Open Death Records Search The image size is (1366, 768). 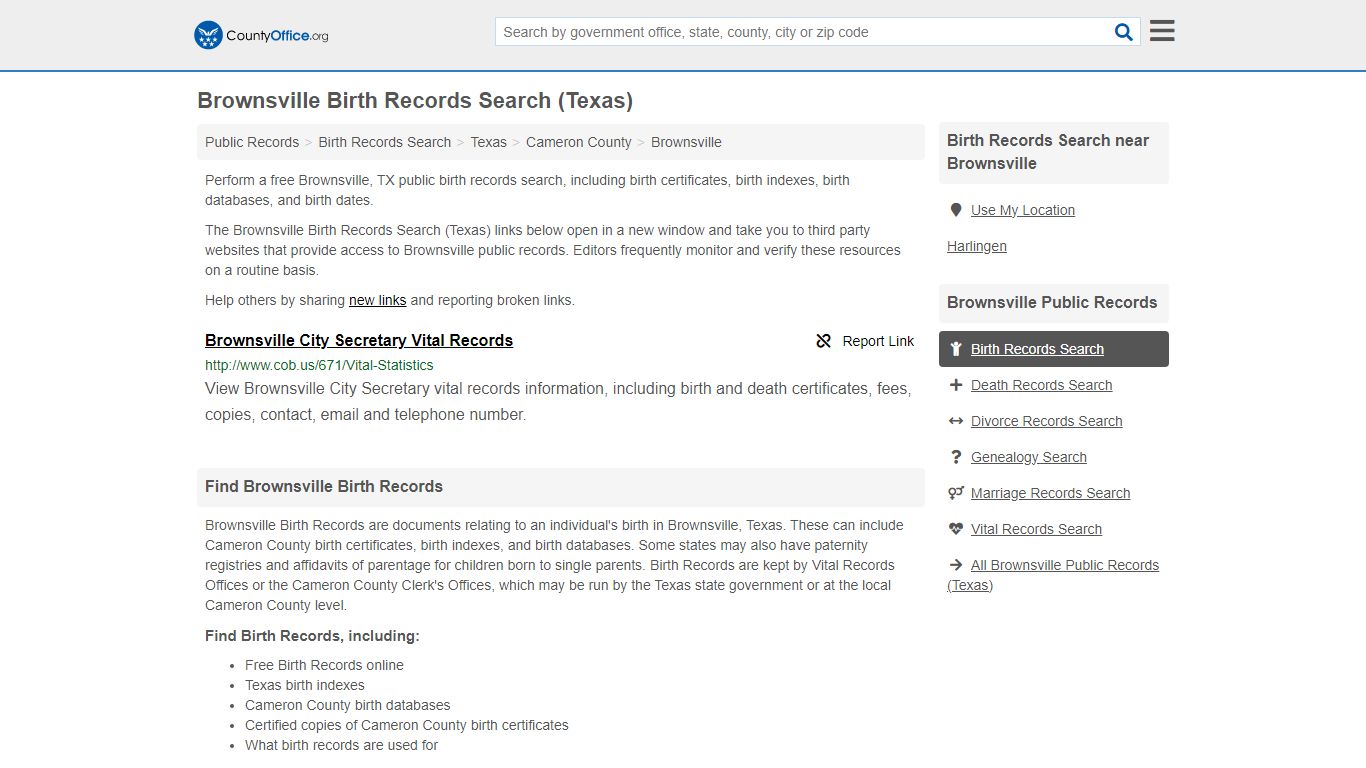pyautogui.click(x=1041, y=385)
